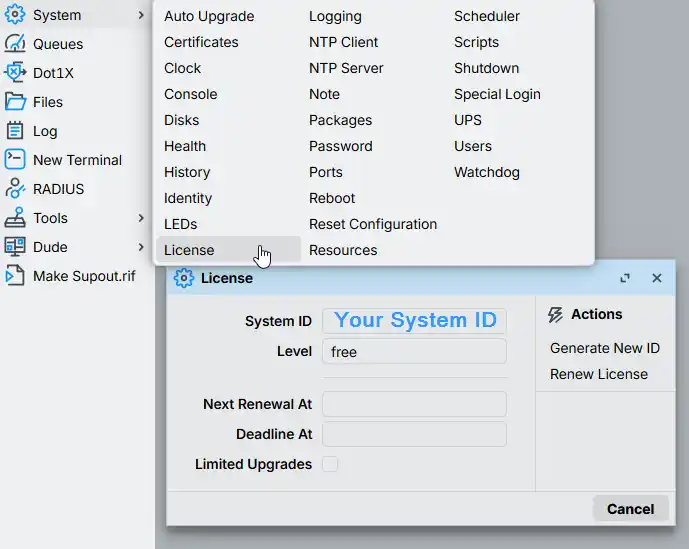Open Resources menu entry
Screen dimensions: 689x549
tap(343, 250)
